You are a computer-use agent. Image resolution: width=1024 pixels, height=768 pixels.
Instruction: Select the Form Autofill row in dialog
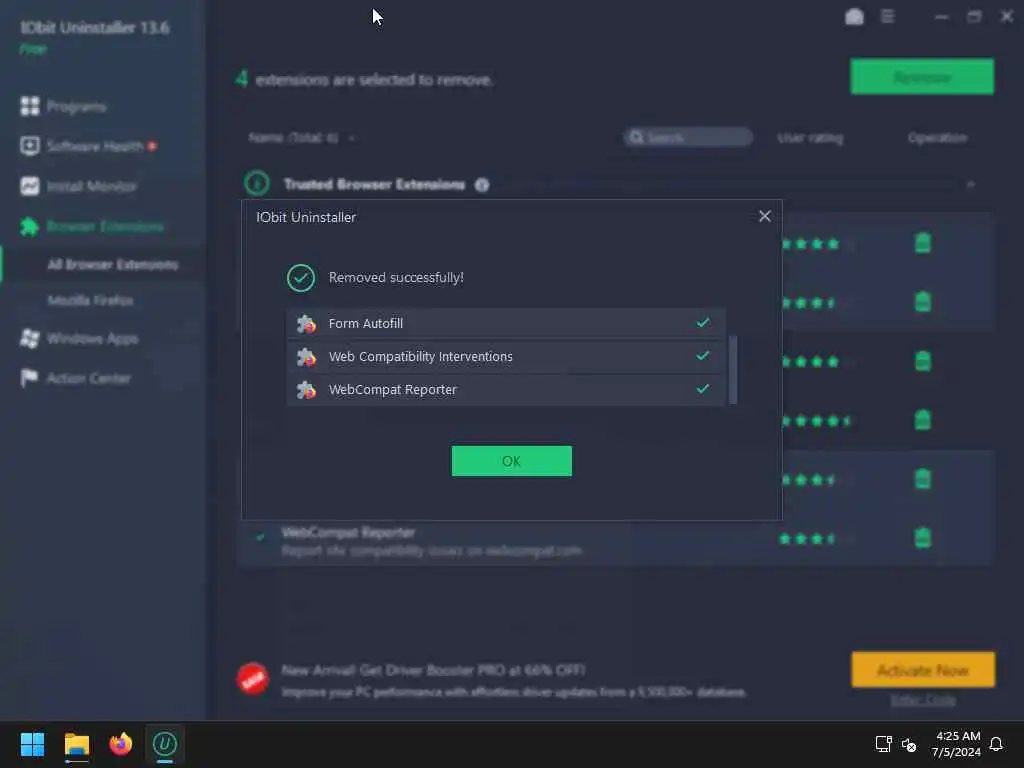tap(505, 323)
